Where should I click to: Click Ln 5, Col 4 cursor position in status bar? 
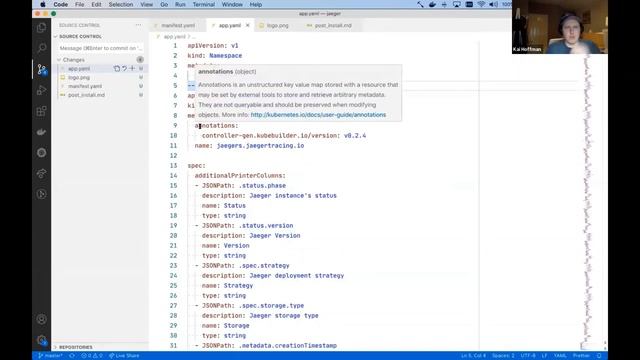[473, 356]
